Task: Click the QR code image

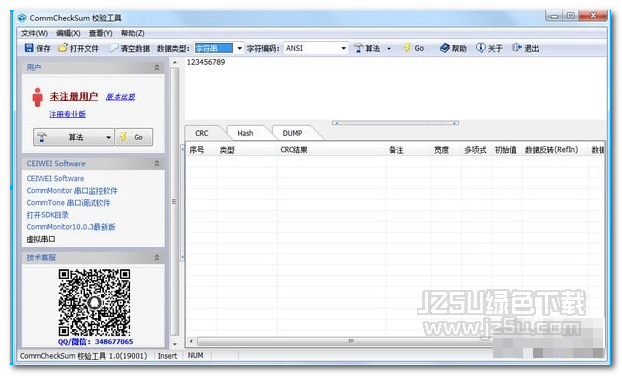Action: [x=94, y=302]
